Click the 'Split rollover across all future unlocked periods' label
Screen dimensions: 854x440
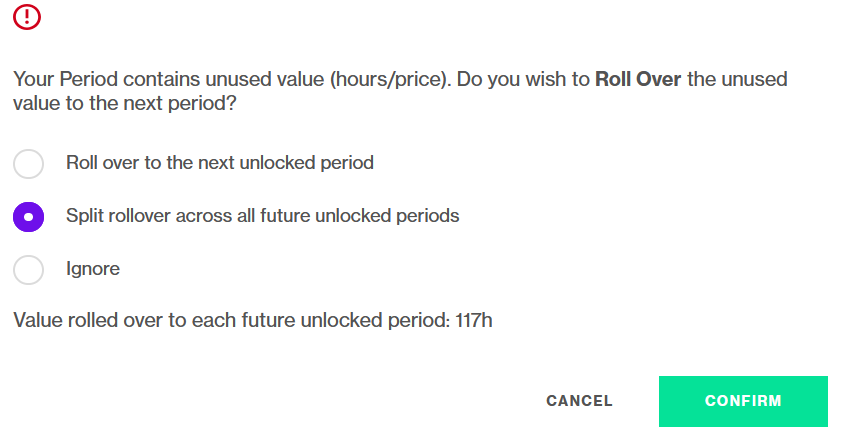(263, 216)
